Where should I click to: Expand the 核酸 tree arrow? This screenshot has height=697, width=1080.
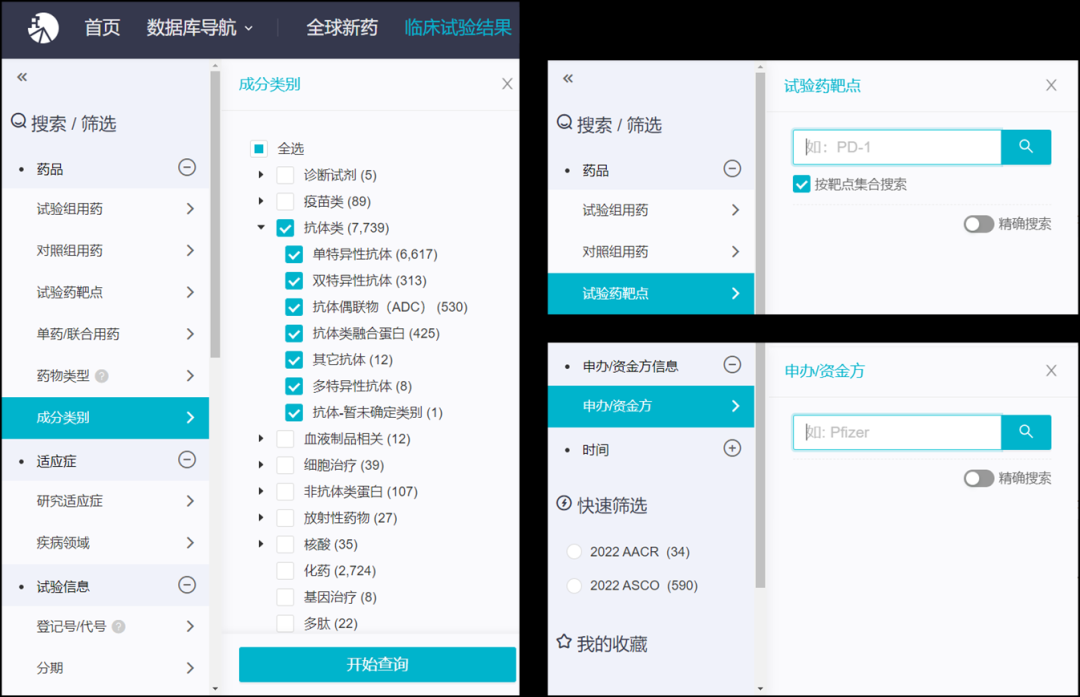click(261, 544)
